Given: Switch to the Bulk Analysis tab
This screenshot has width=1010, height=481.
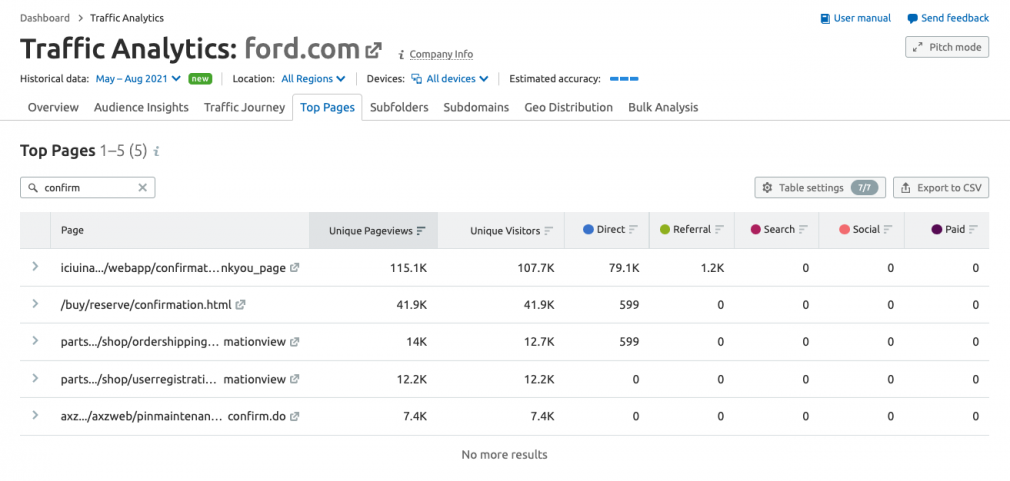Looking at the screenshot, I should tap(663, 108).
